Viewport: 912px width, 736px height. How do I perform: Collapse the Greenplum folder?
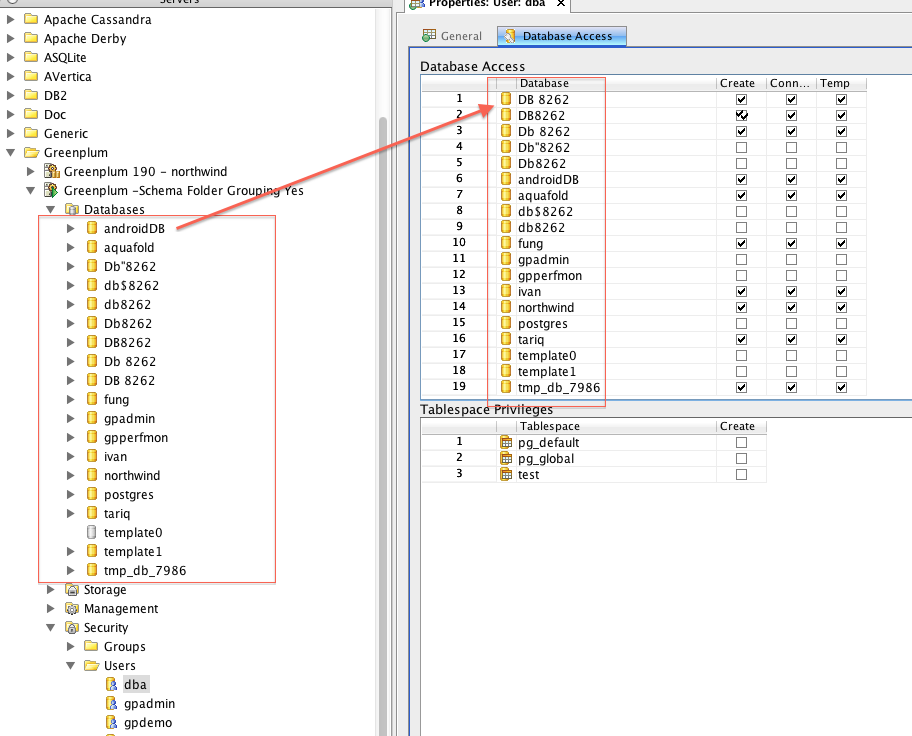10,152
